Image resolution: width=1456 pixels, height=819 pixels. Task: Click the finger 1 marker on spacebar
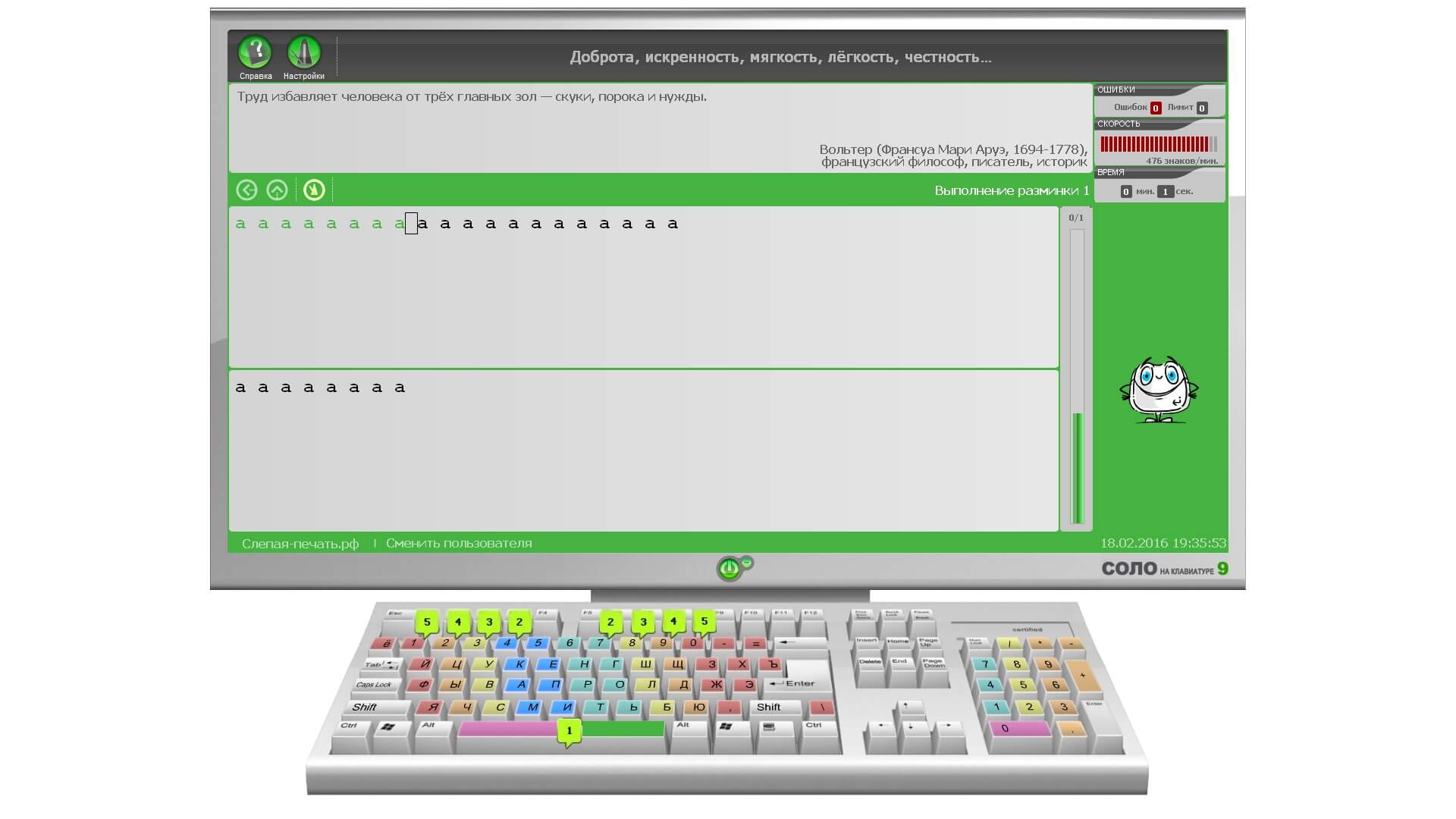pos(570,732)
